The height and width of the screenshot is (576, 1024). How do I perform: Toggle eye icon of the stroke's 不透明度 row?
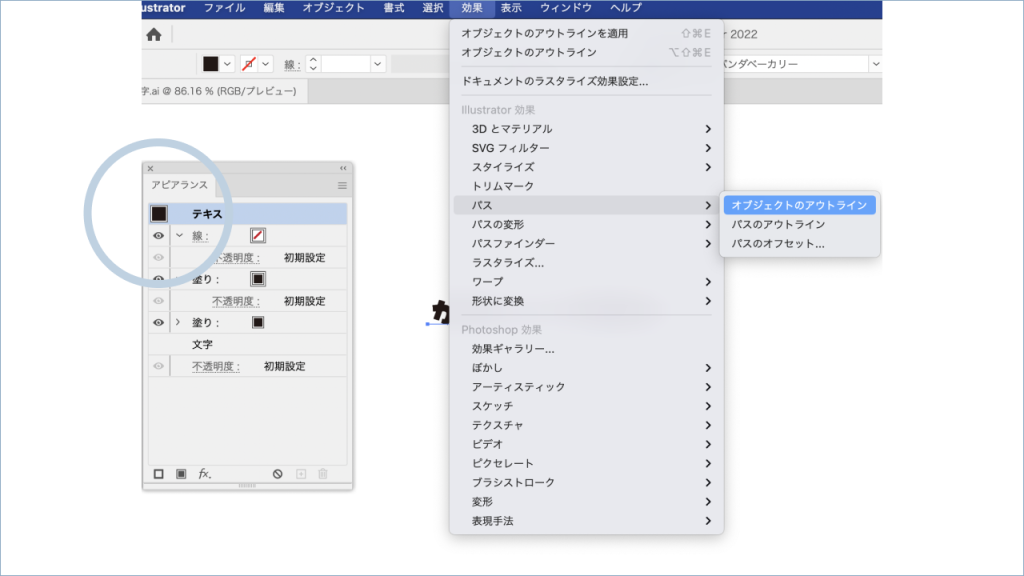[x=159, y=257]
